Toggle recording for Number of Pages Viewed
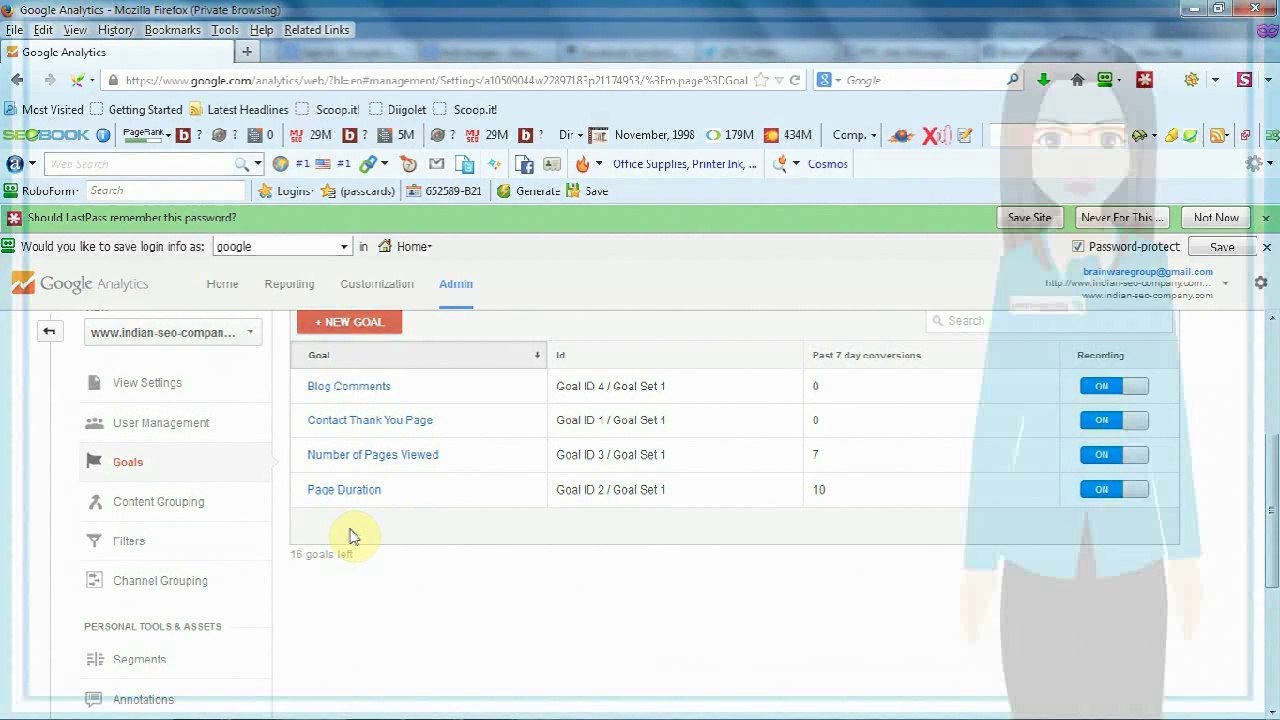 click(x=1114, y=455)
